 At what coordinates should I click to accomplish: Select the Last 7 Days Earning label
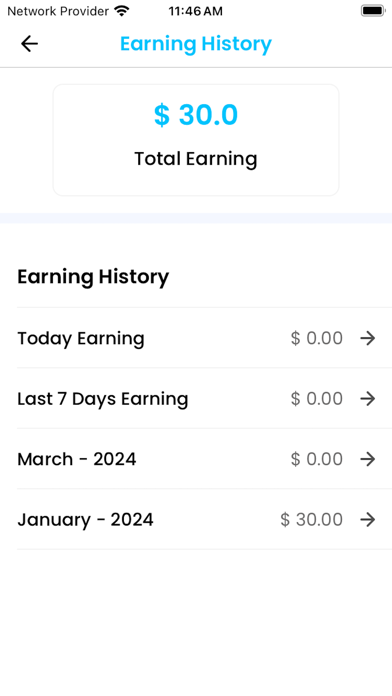[103, 399]
